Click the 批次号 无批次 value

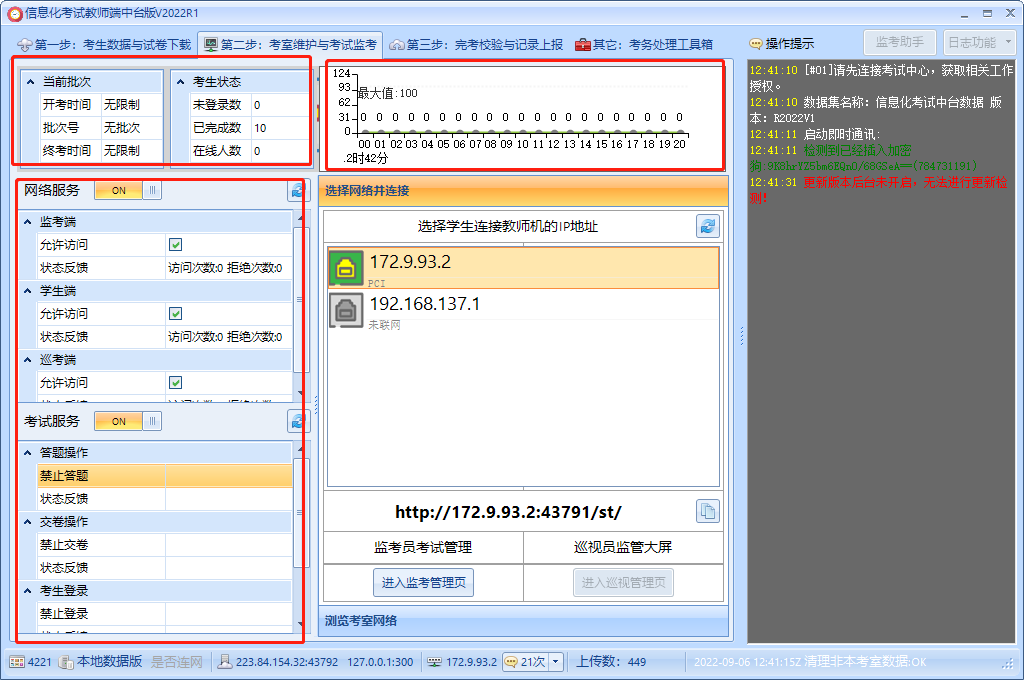pyautogui.click(x=131, y=128)
